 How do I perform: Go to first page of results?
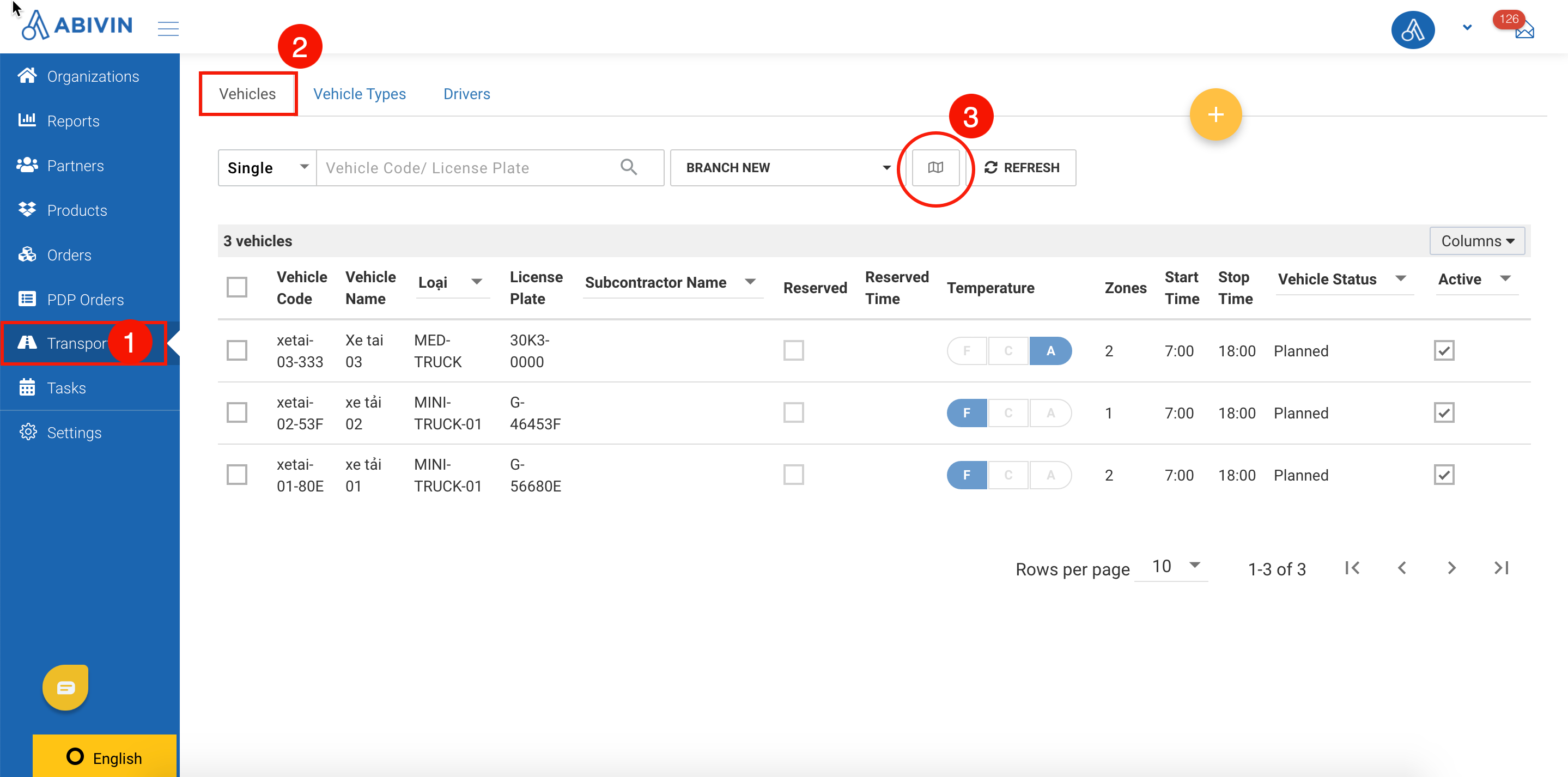point(1352,568)
